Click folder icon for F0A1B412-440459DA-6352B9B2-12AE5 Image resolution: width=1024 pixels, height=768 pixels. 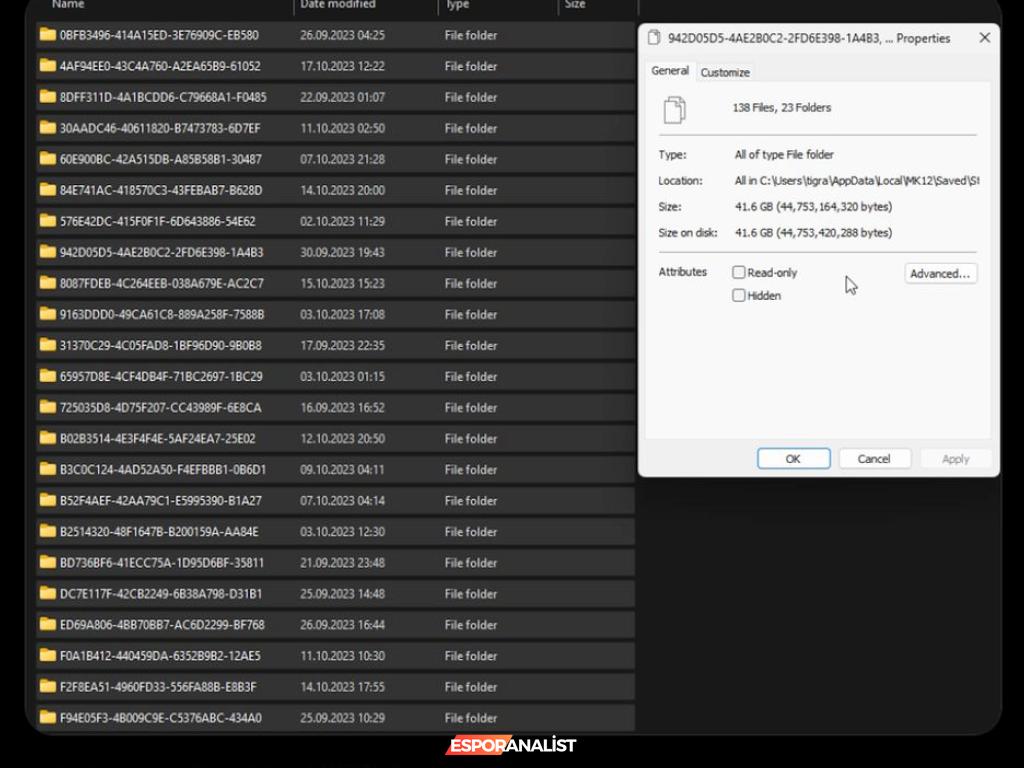(x=47, y=656)
